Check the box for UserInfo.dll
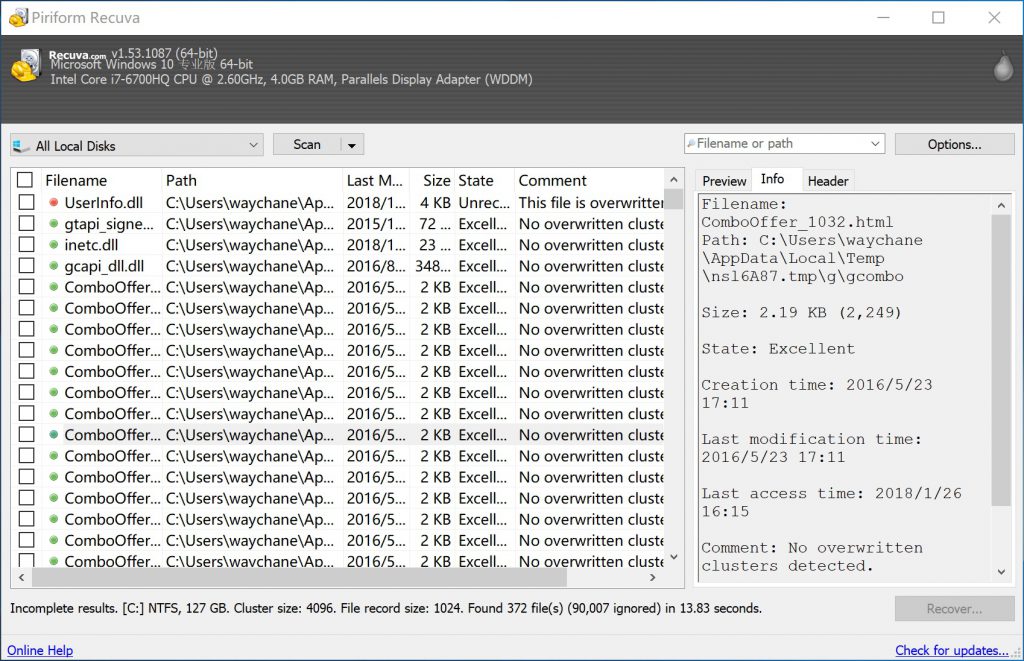Screen dimensions: 1024x661 point(26,202)
